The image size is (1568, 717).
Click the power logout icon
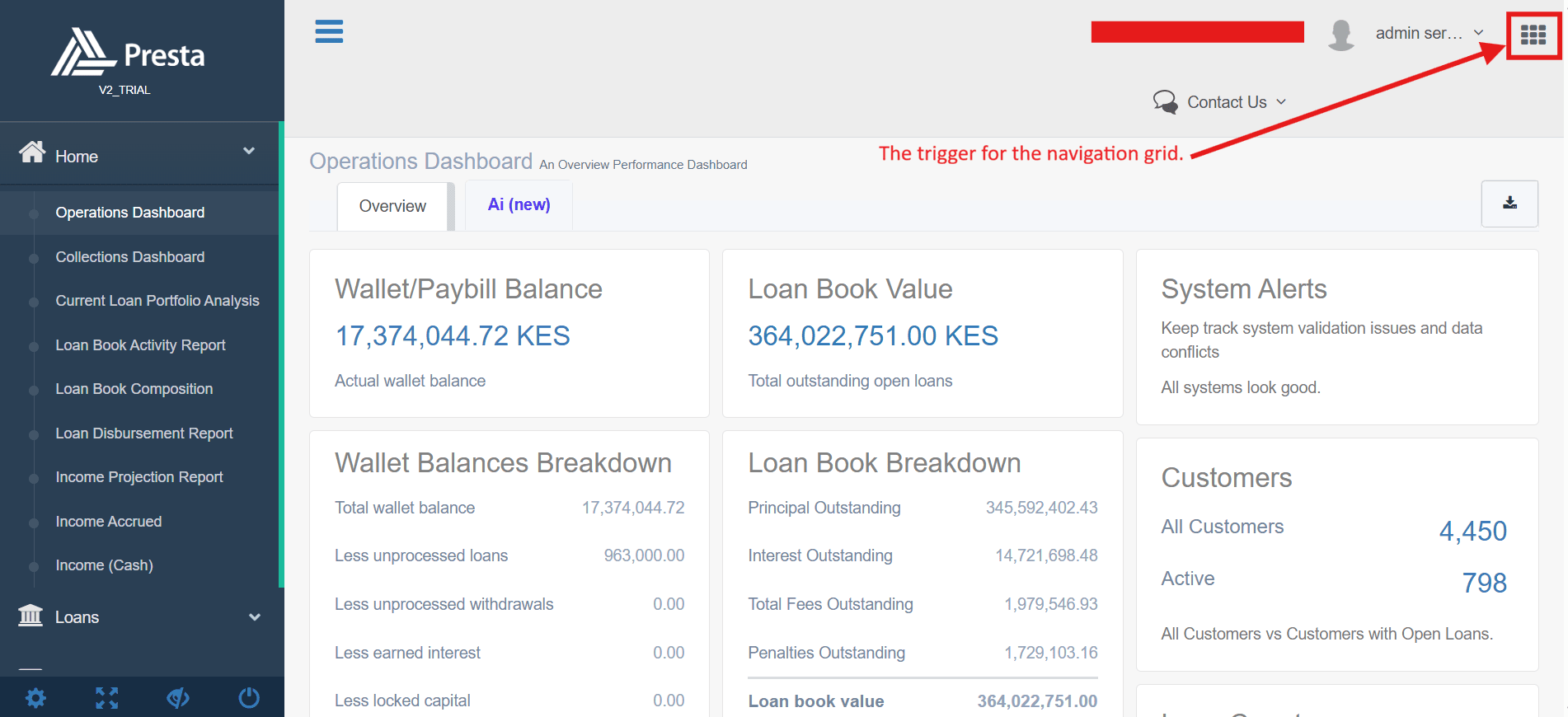coord(249,698)
